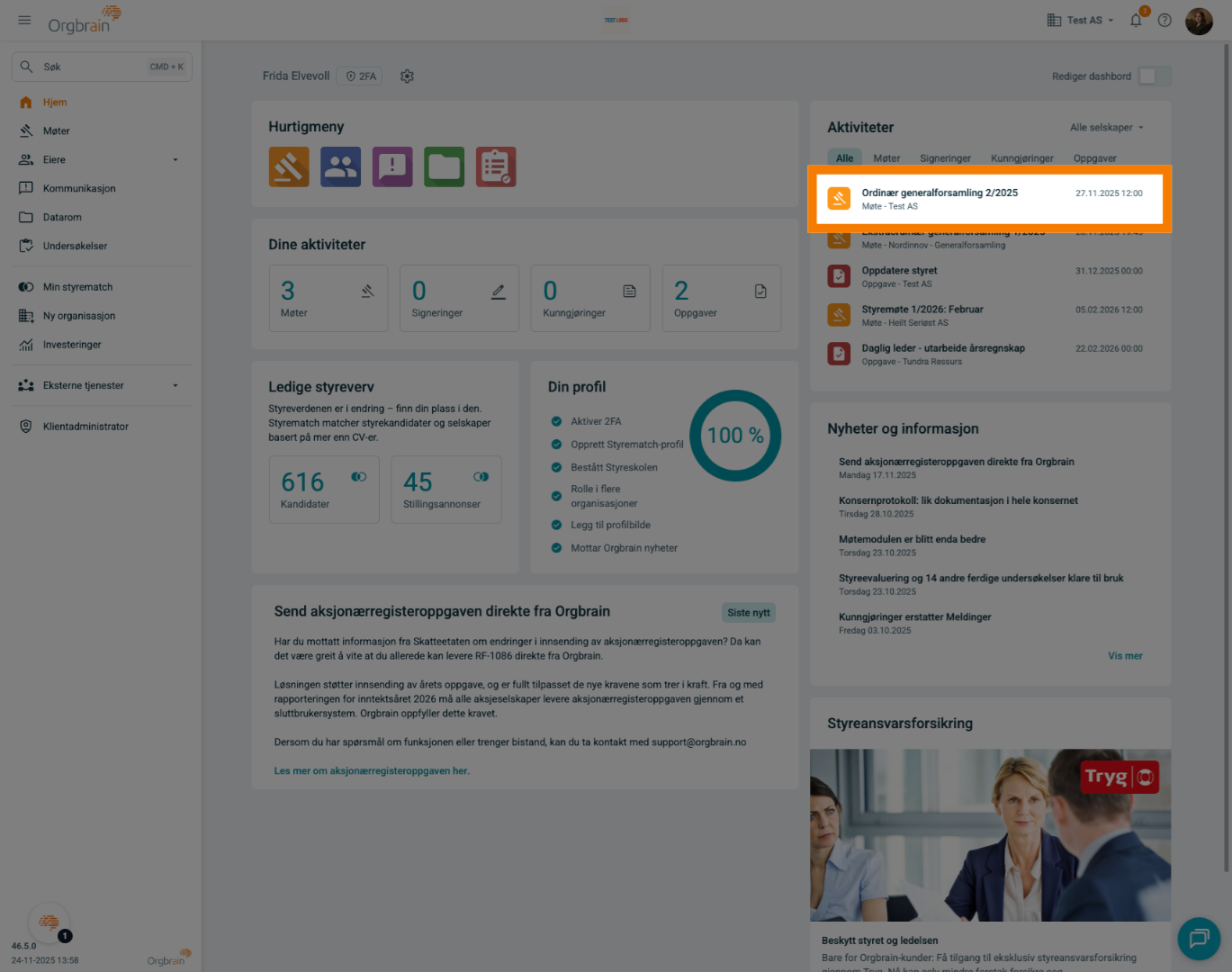This screenshot has width=1232, height=972.
Task: Click the purple message icon in Hurtigmeny
Action: (392, 167)
